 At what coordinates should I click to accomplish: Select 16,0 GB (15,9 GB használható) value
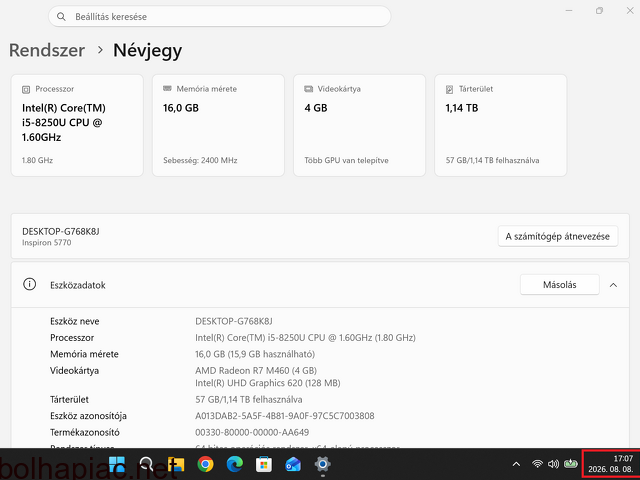[255, 354]
